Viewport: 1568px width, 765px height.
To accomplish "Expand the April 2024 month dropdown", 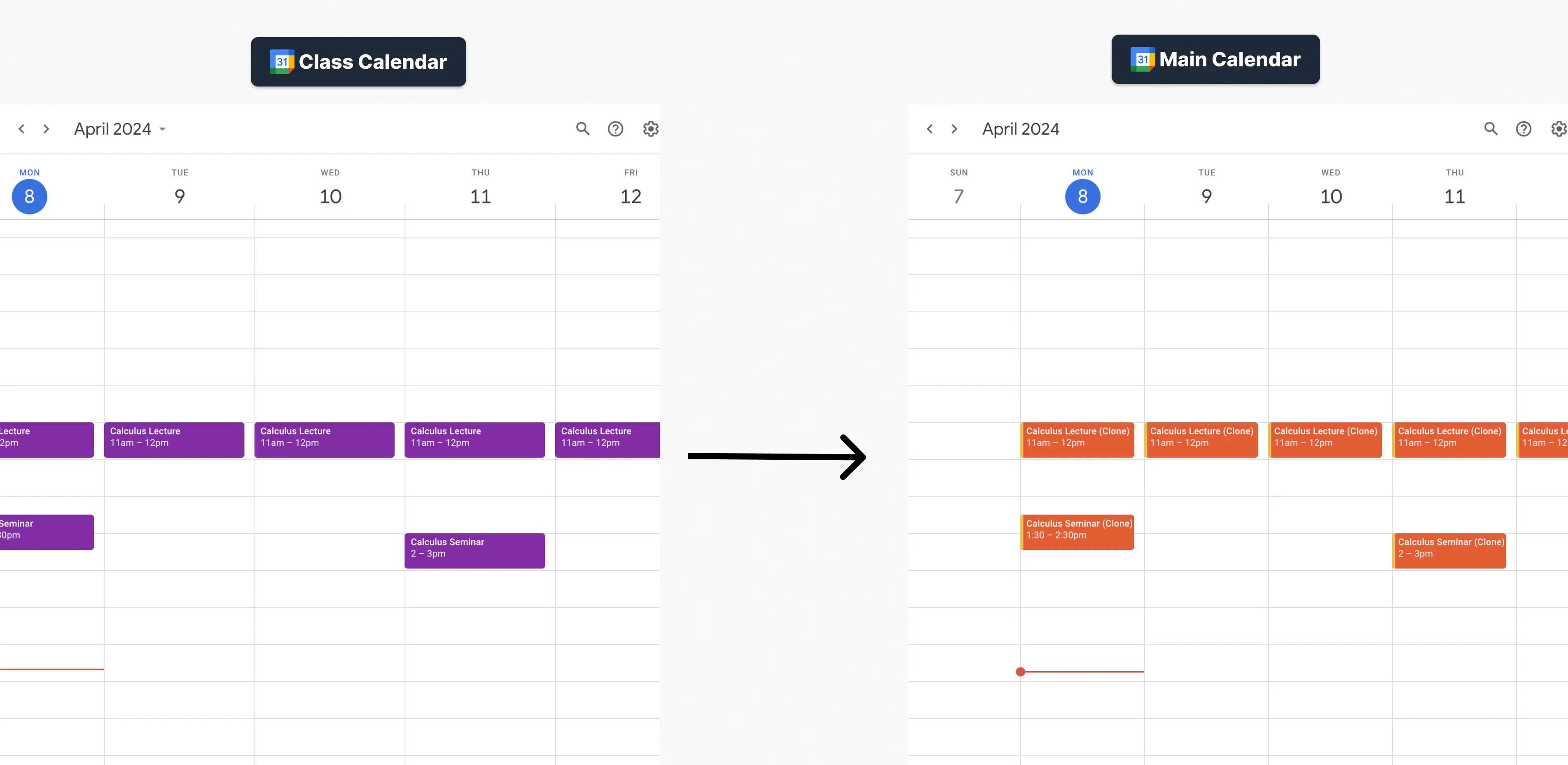I will click(x=162, y=129).
